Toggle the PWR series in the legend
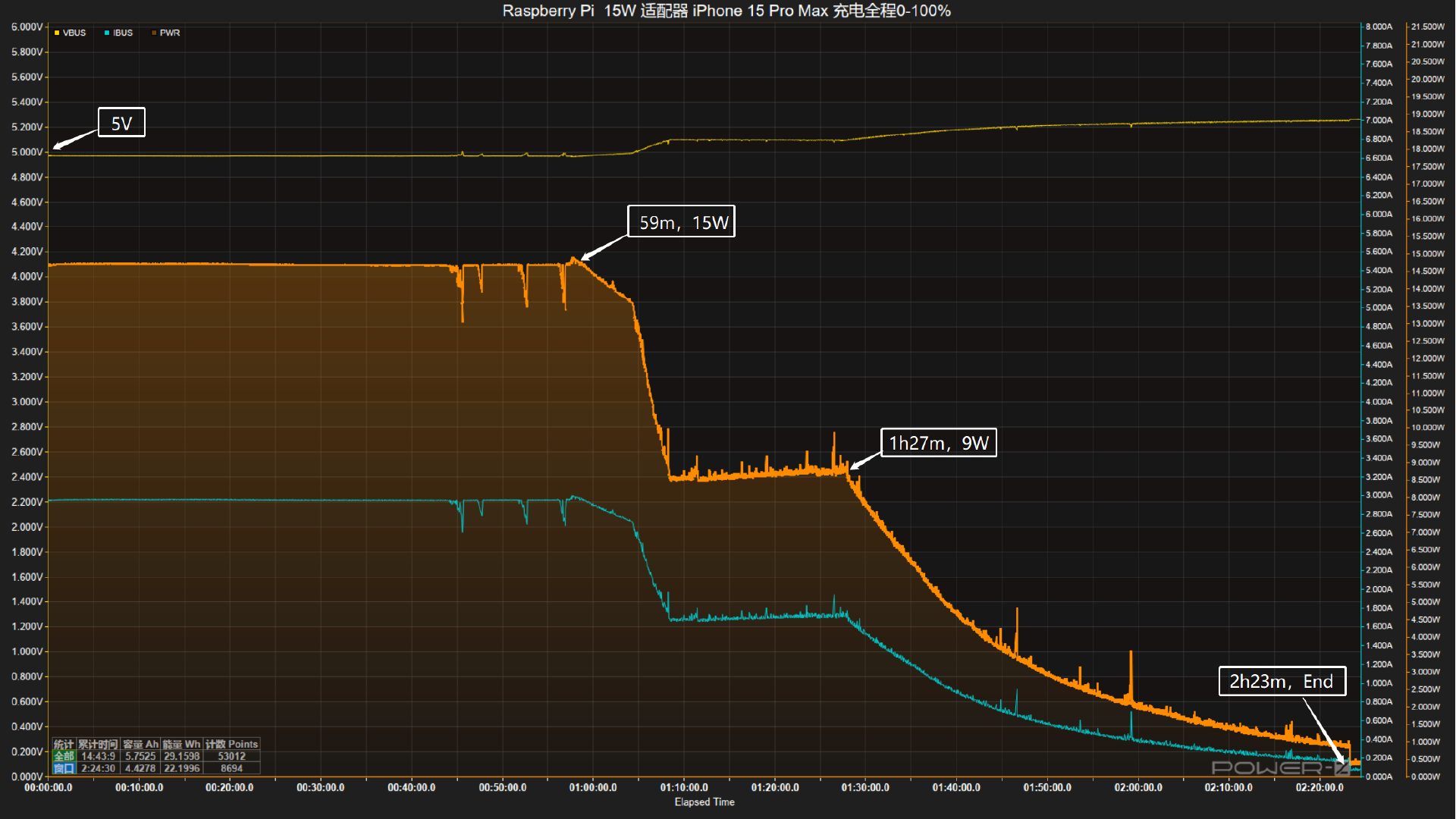Image resolution: width=1456 pixels, height=819 pixels. pos(165,33)
